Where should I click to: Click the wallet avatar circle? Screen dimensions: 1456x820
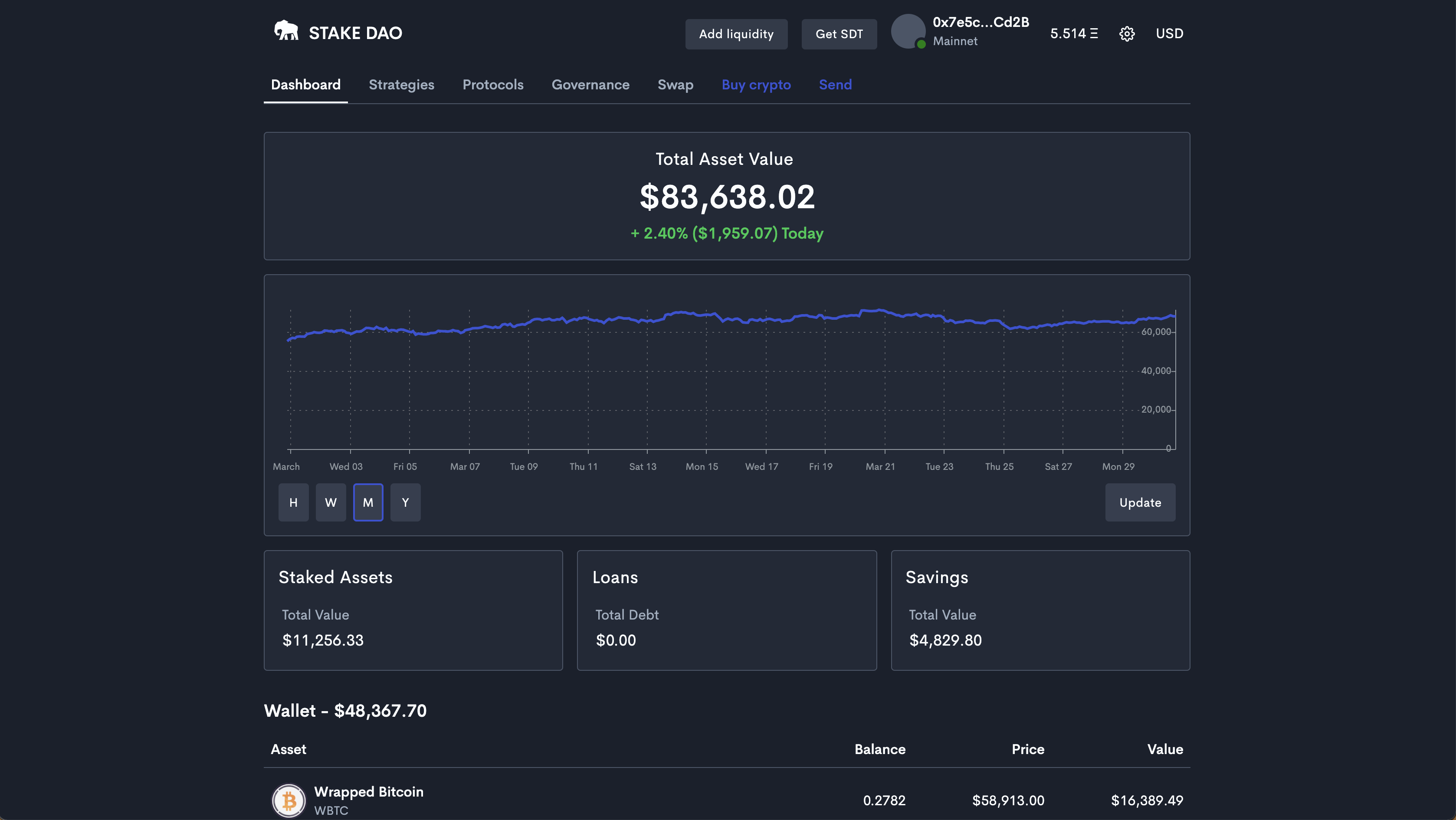(x=908, y=31)
